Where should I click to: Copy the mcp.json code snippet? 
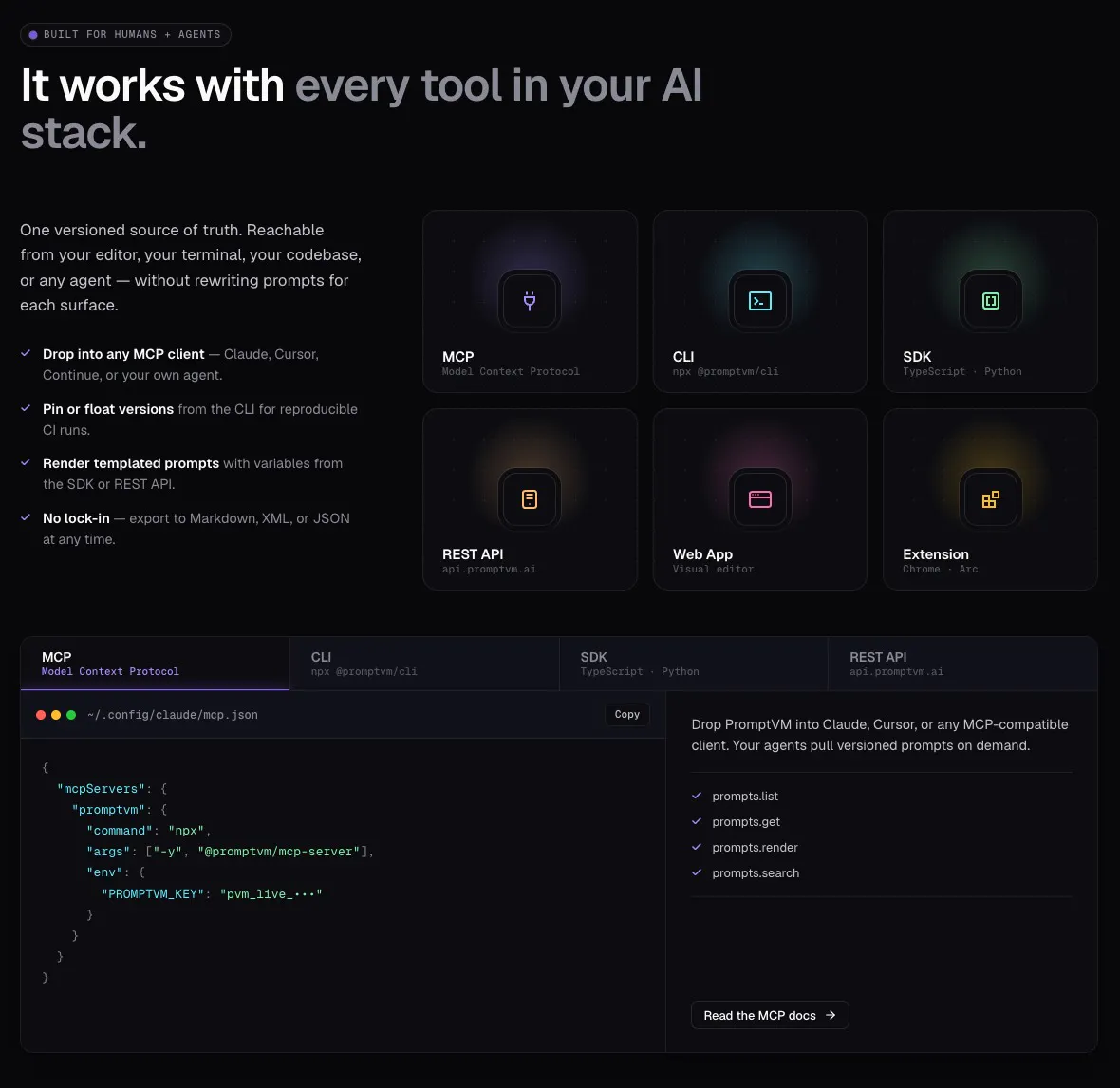[627, 714]
